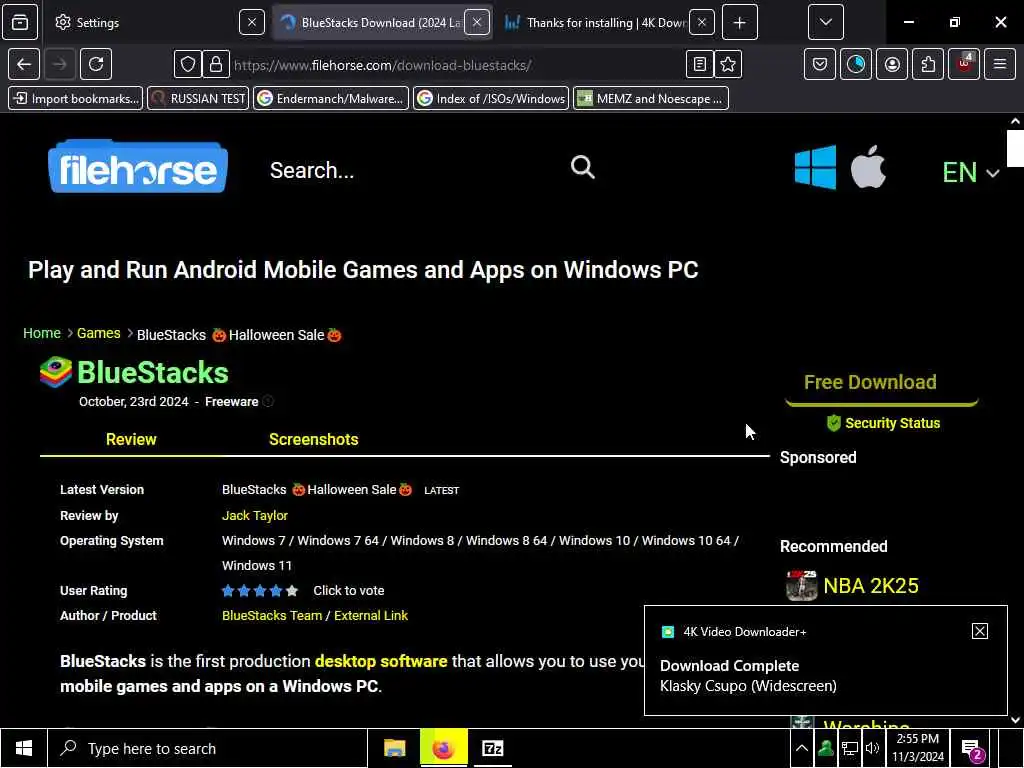Open network tray icon
The image size is (1024, 768).
(x=849, y=748)
